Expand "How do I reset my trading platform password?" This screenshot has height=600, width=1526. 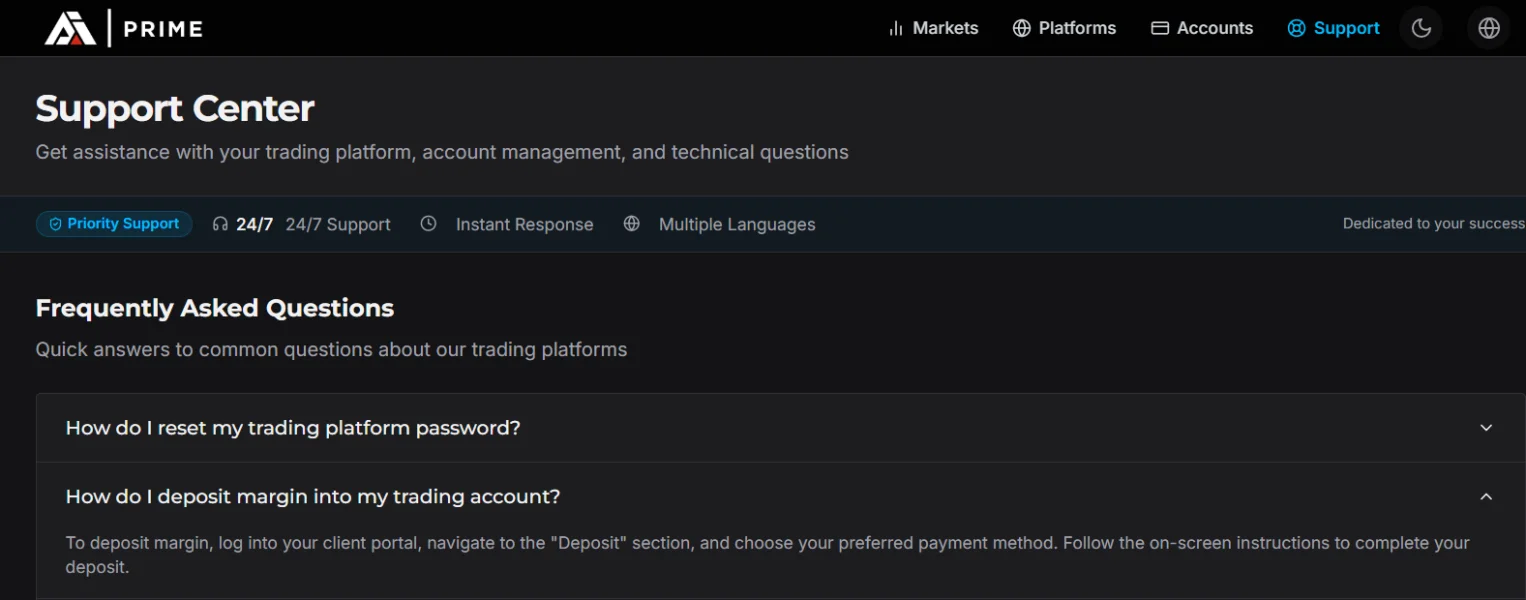click(x=293, y=428)
